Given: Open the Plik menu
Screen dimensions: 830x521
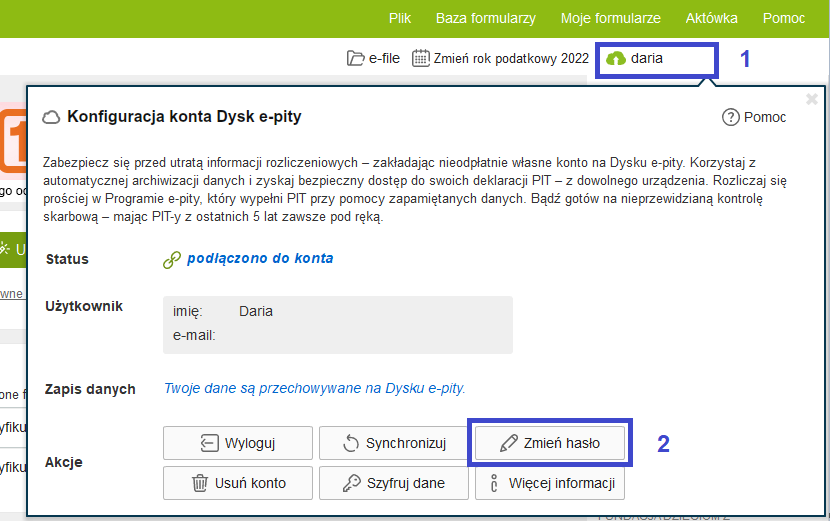Looking at the screenshot, I should (x=400, y=18).
